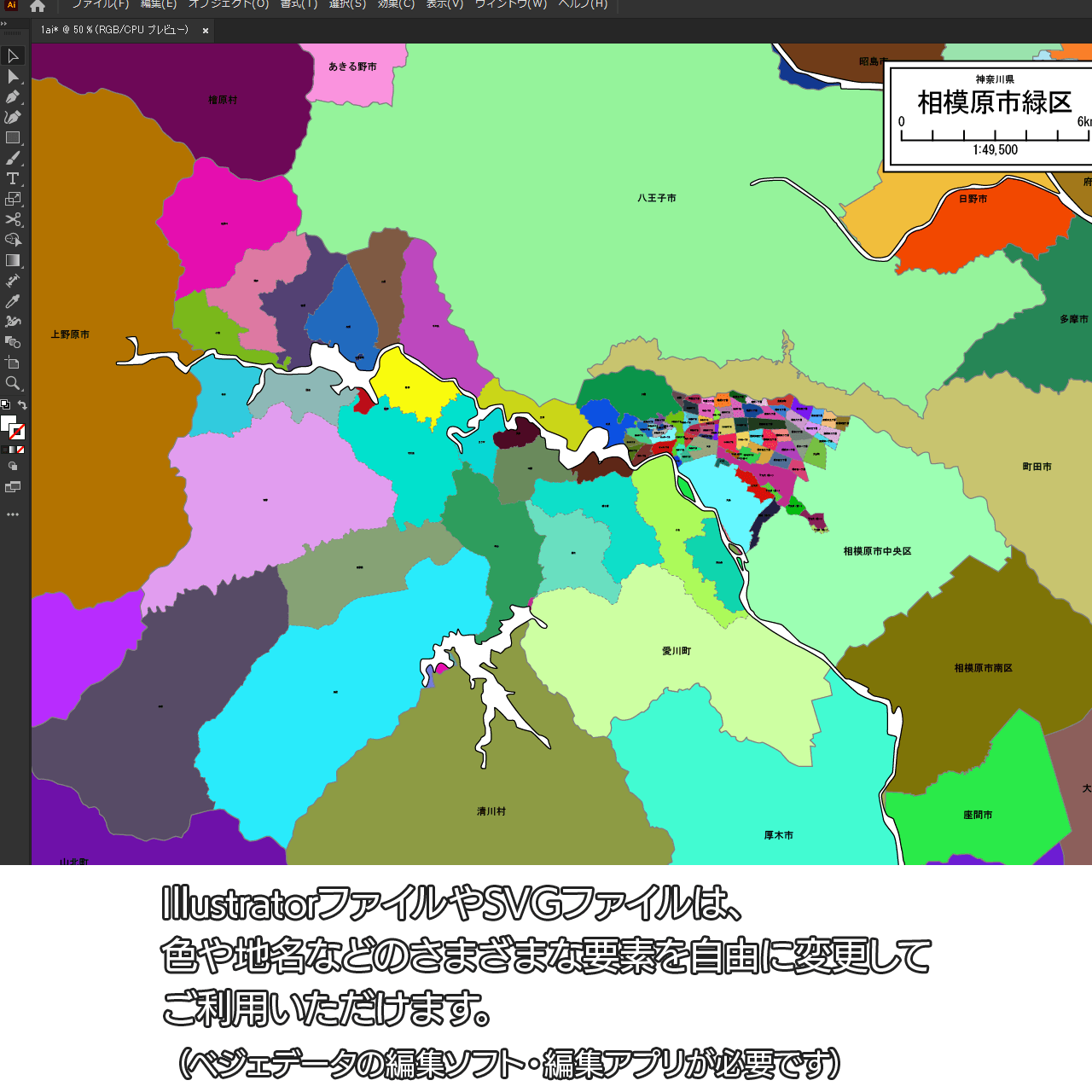
Task: Select the Type tool
Action: point(13,179)
